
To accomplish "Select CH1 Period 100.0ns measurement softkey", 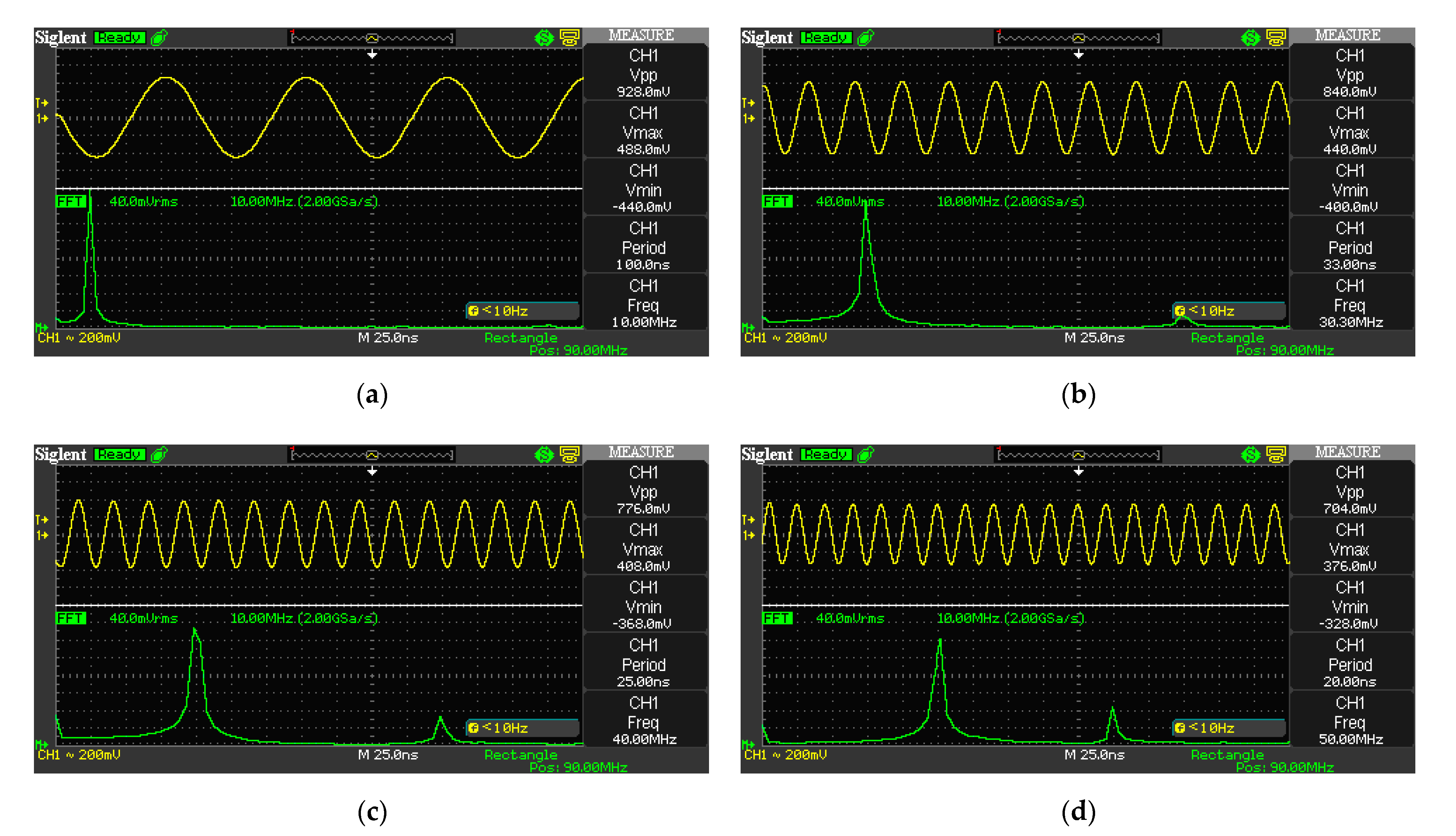I will [x=645, y=245].
